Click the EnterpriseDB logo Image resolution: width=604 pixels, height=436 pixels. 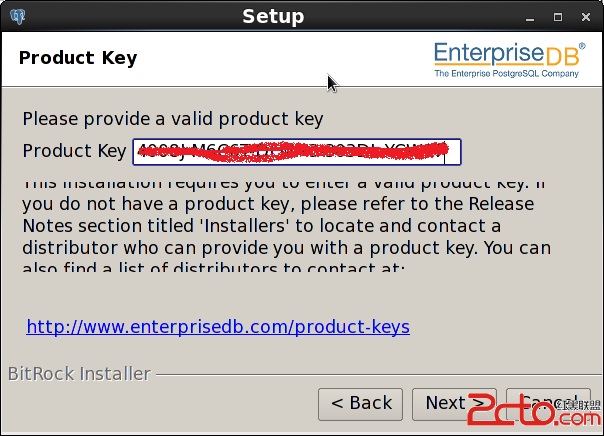pyautogui.click(x=510, y=60)
